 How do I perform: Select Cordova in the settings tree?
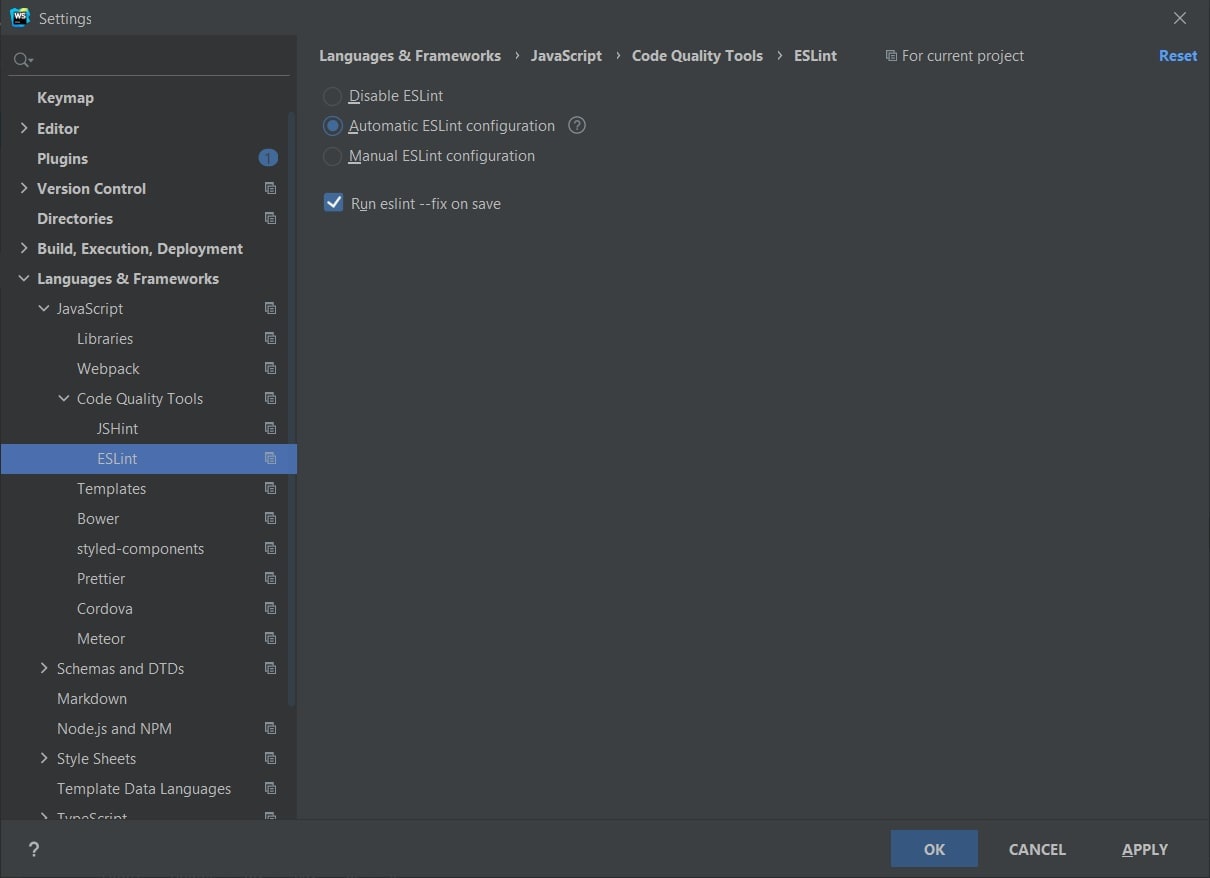tap(105, 608)
